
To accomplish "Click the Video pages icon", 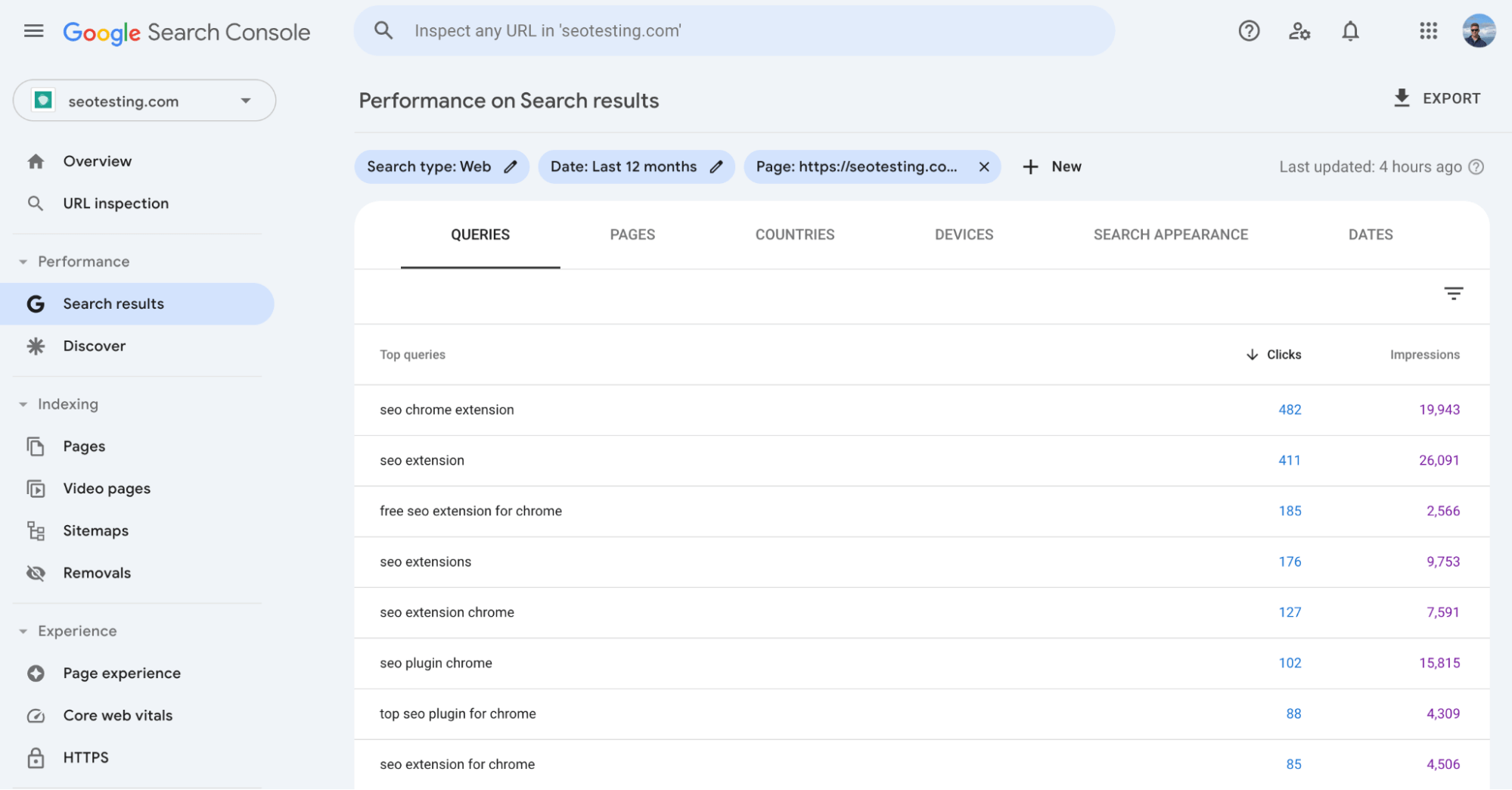I will tap(36, 489).
